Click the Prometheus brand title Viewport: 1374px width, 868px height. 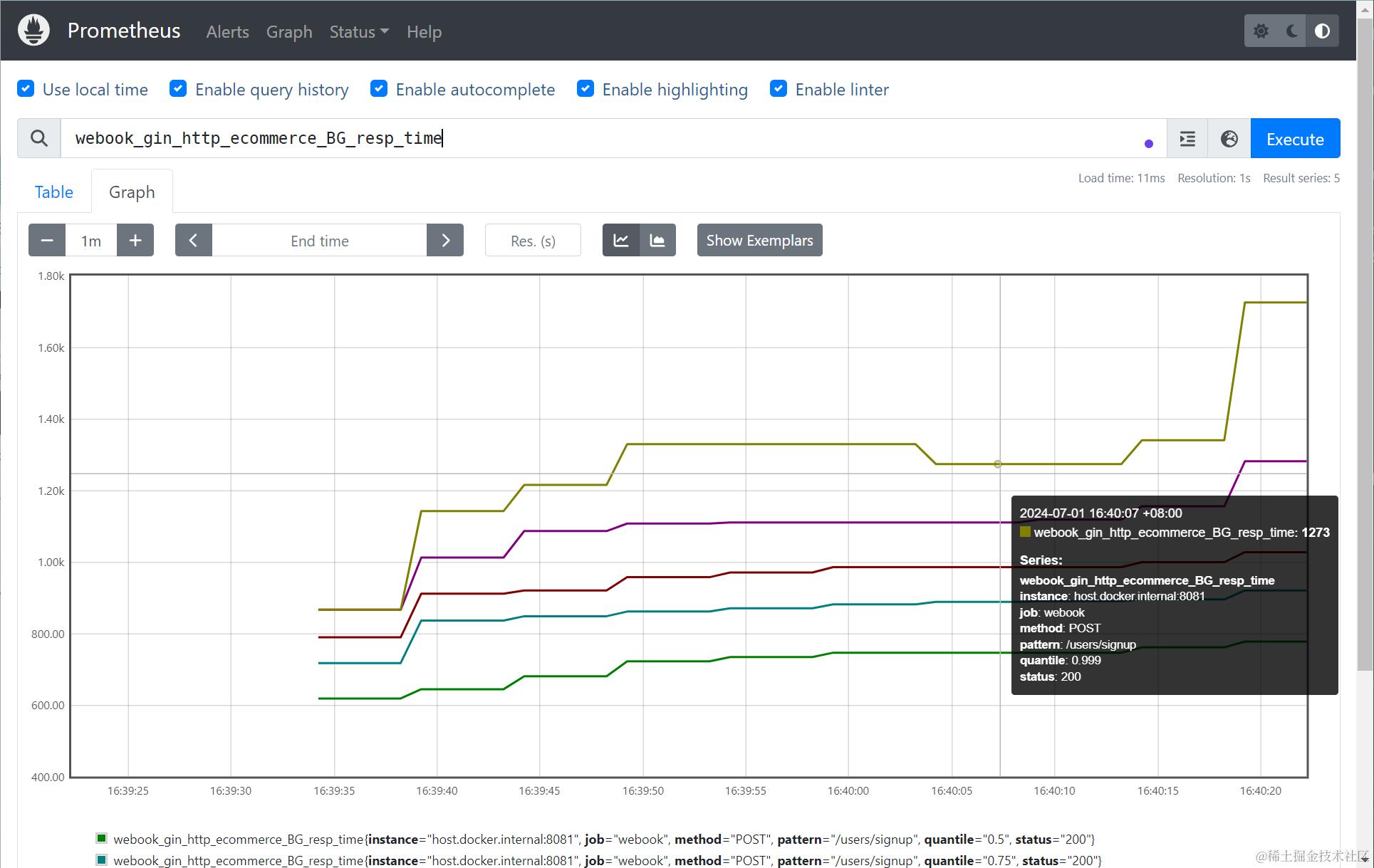pyautogui.click(x=124, y=31)
